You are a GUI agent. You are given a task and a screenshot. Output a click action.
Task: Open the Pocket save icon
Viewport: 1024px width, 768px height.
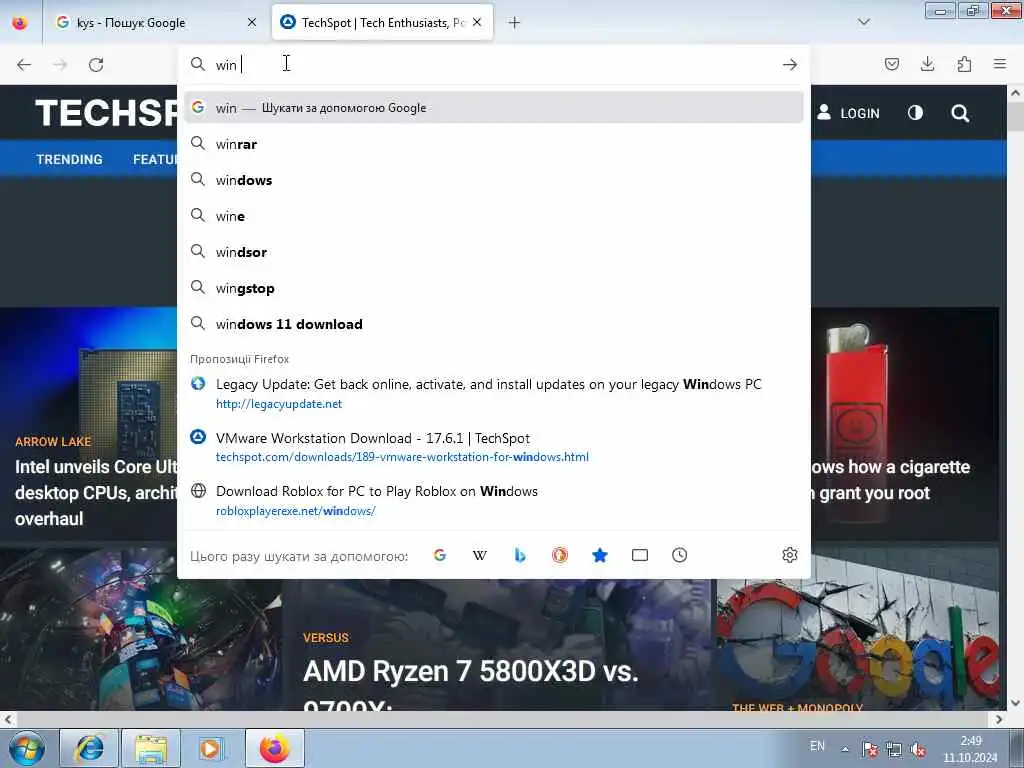point(891,64)
